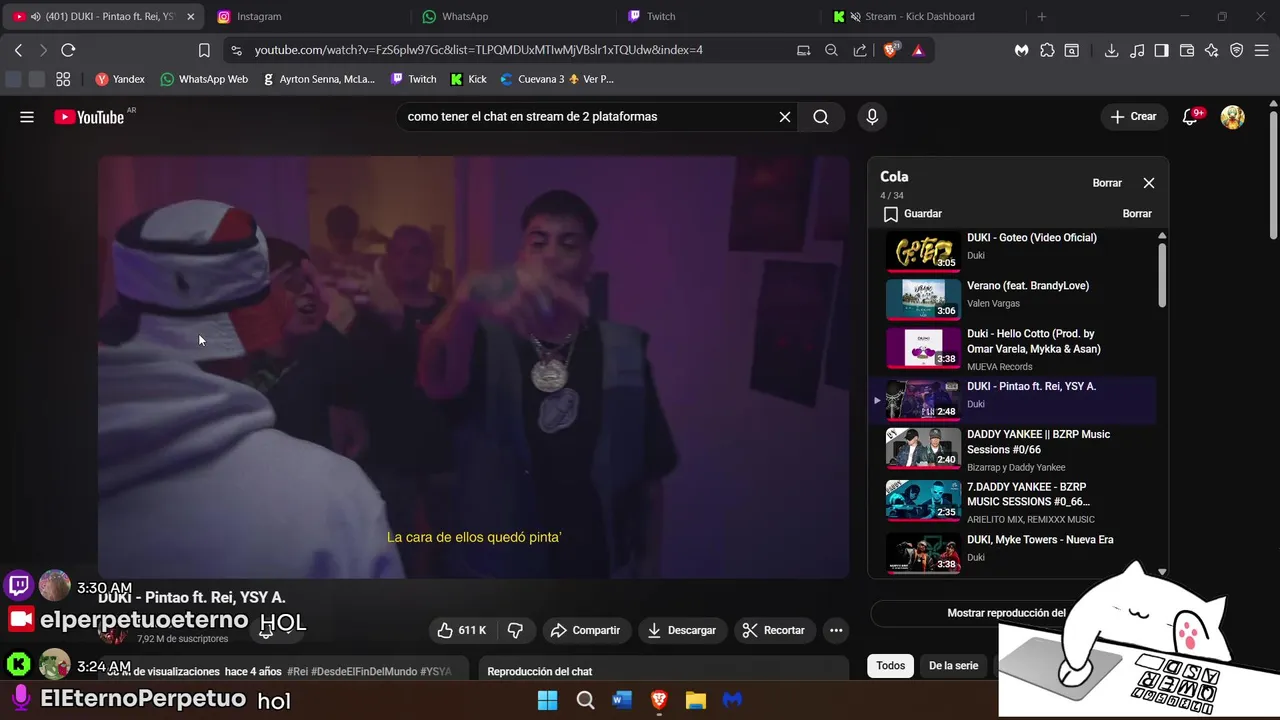Click the Compartir share button
Screen dimensions: 1280x720
point(586,630)
